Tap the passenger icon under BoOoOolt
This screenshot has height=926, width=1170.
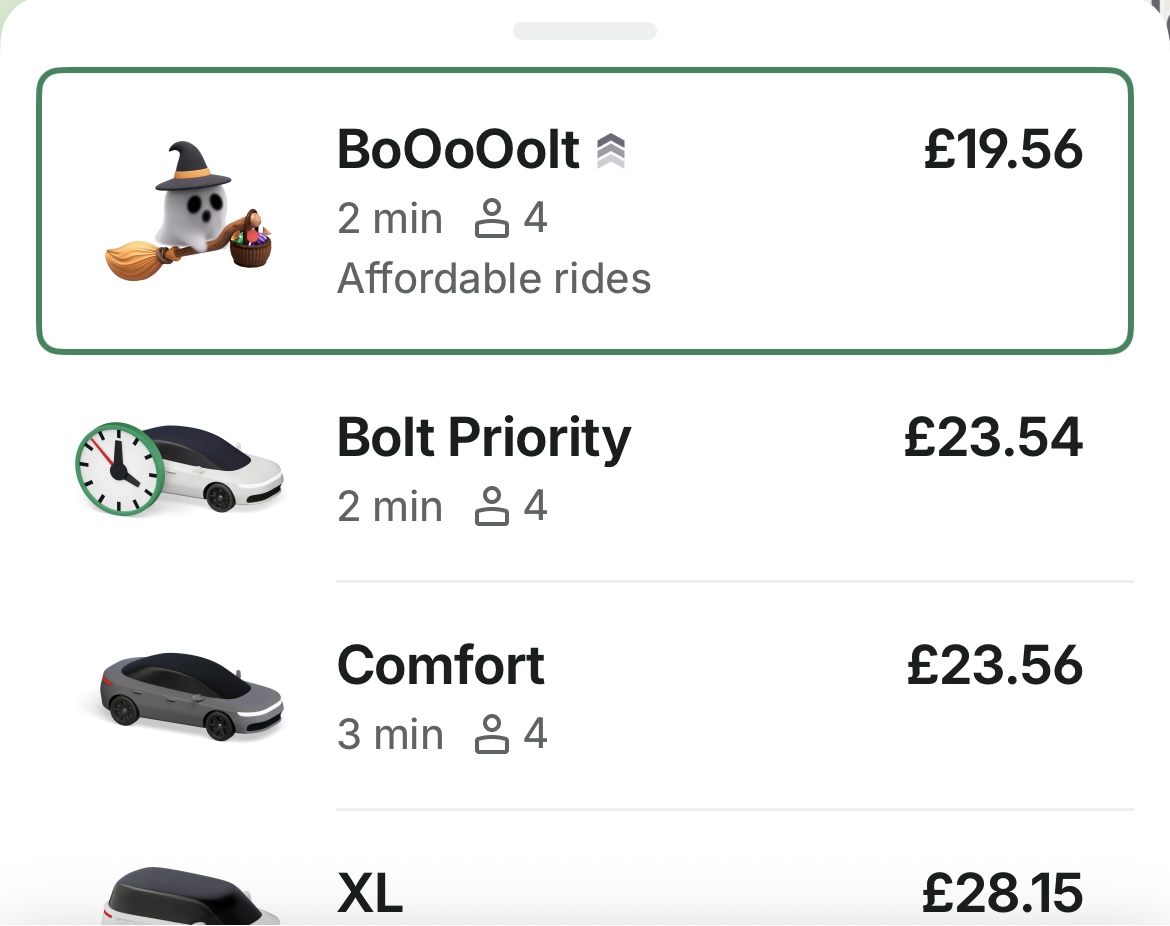click(490, 219)
